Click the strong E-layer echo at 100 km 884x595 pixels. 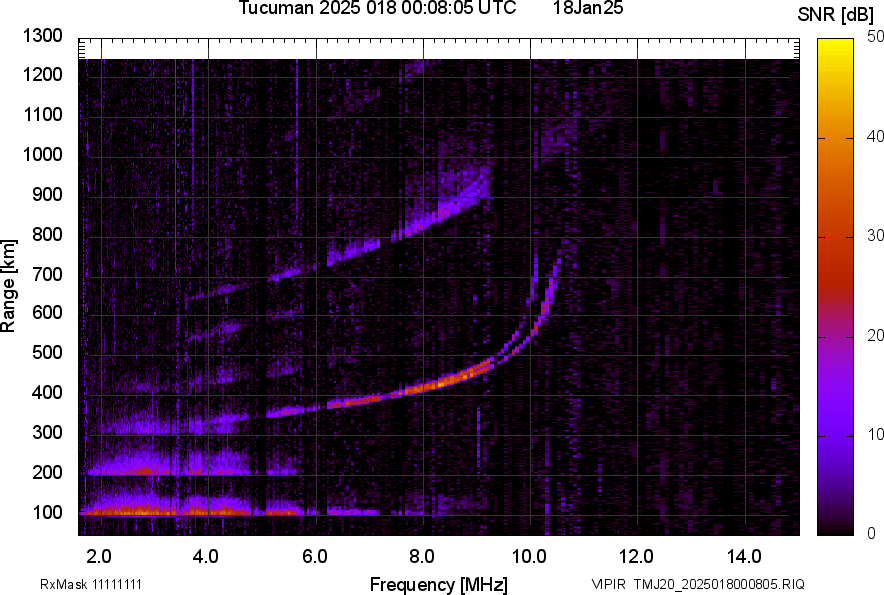click(169, 511)
